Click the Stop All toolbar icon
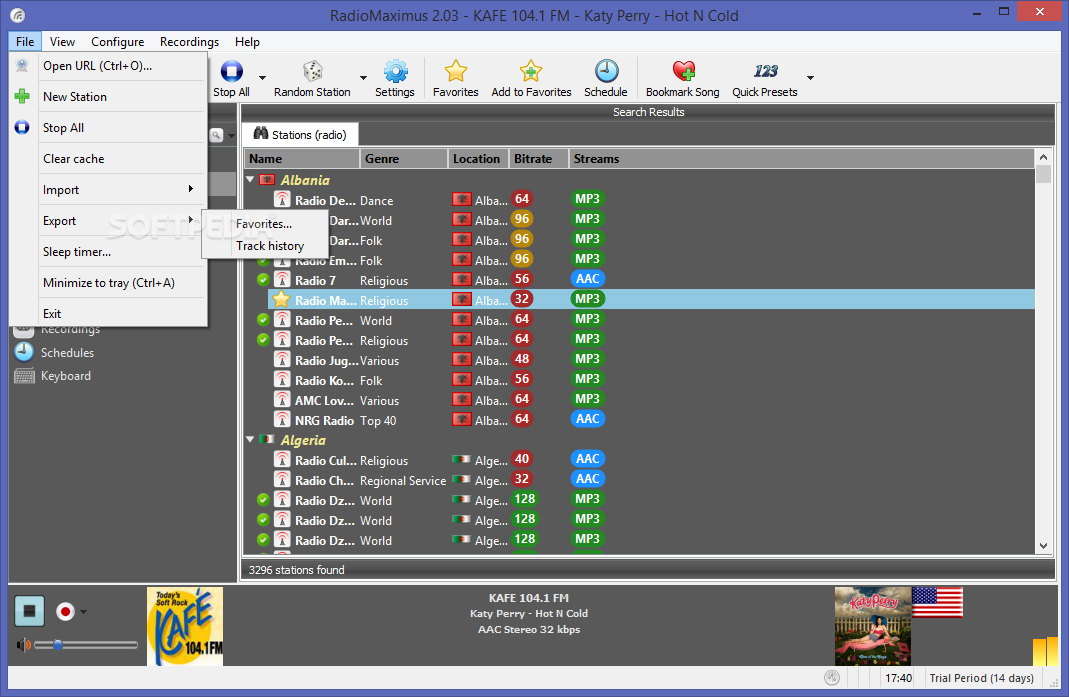1069x697 pixels. point(232,71)
